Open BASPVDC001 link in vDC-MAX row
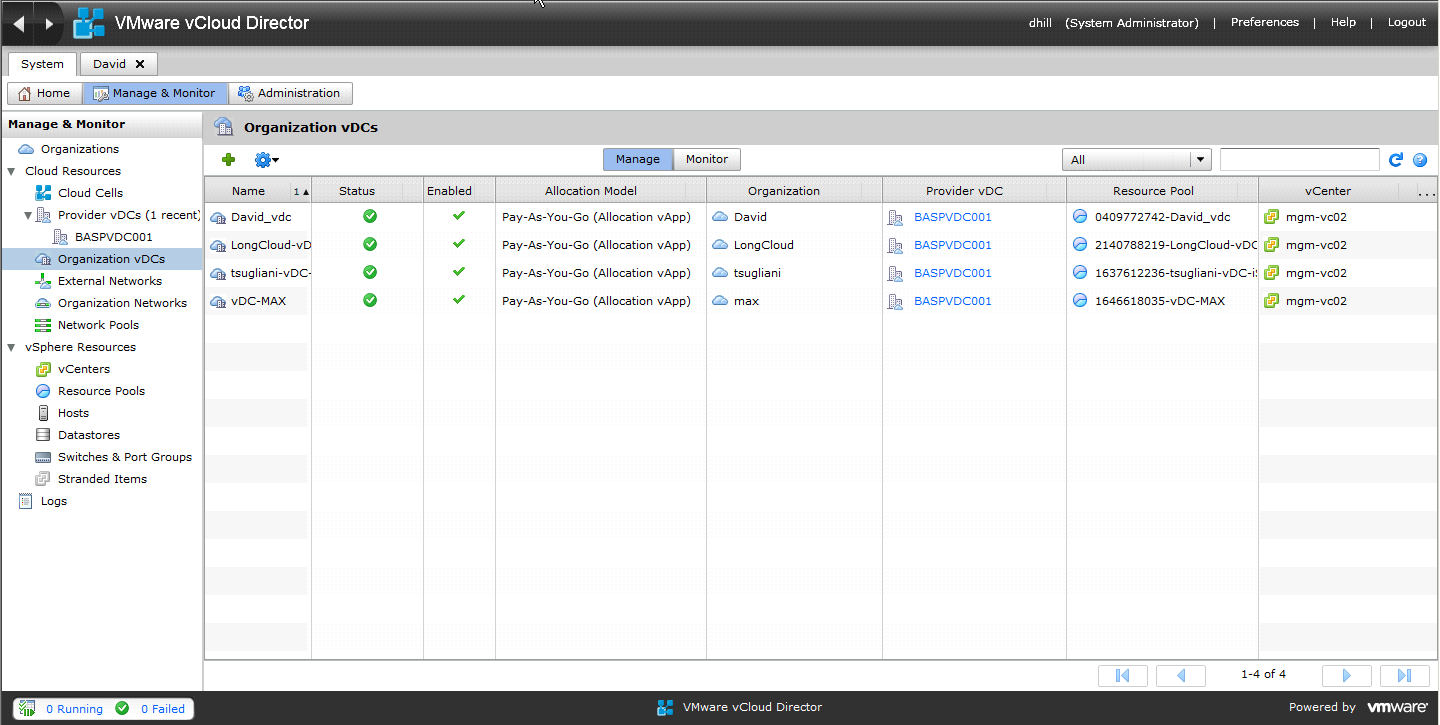 point(953,301)
